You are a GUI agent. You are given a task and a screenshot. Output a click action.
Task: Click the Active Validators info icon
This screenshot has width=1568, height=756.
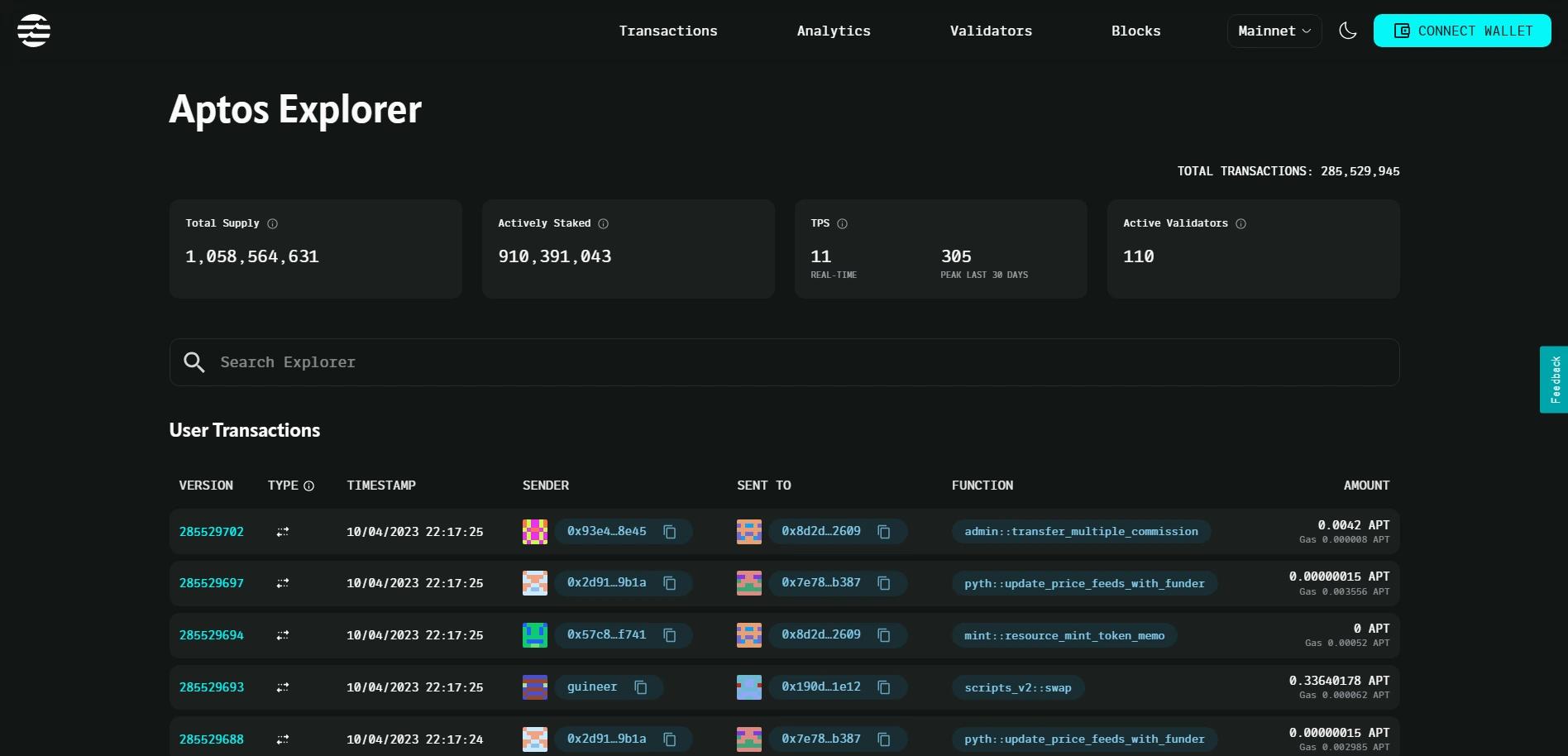(1241, 223)
